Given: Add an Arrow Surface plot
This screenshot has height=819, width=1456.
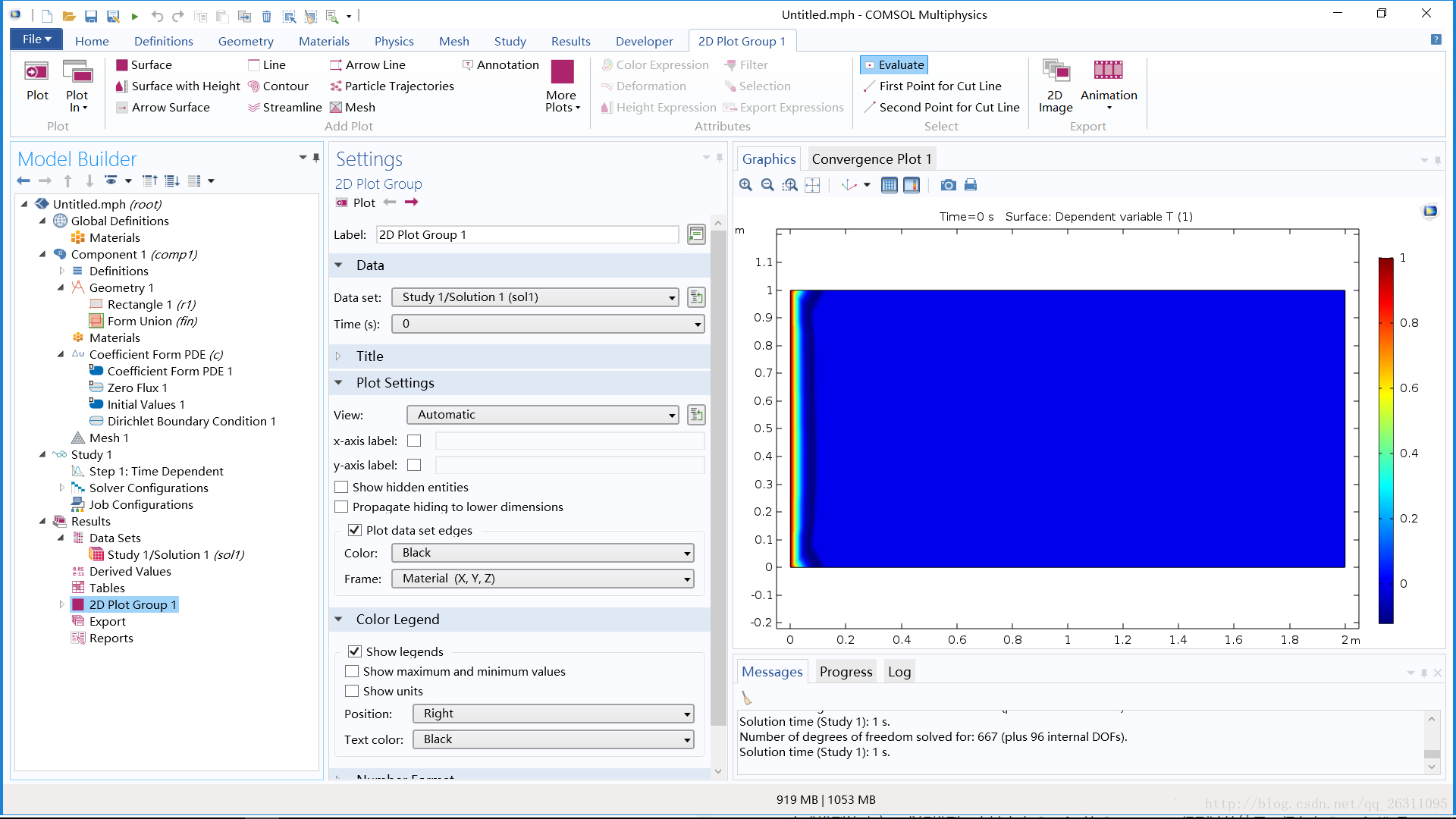Looking at the screenshot, I should pyautogui.click(x=163, y=108).
